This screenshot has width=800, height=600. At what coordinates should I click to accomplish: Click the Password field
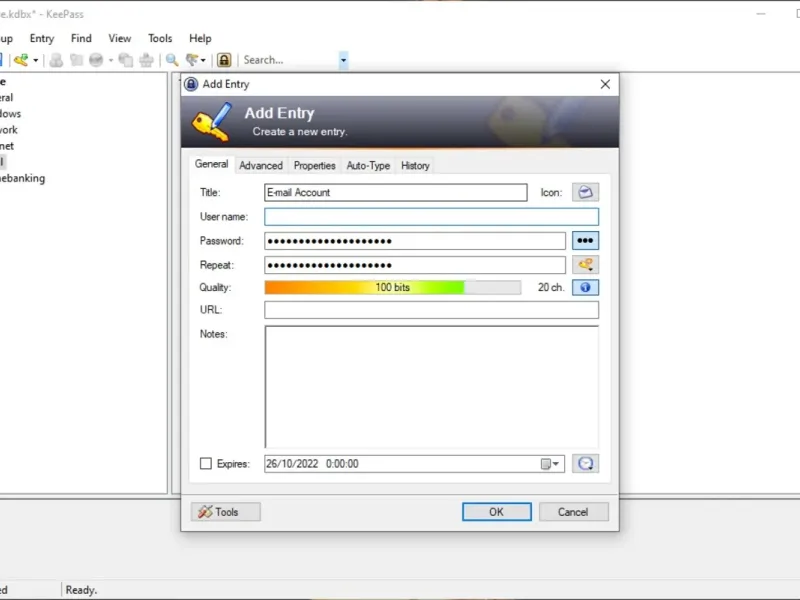tap(415, 241)
